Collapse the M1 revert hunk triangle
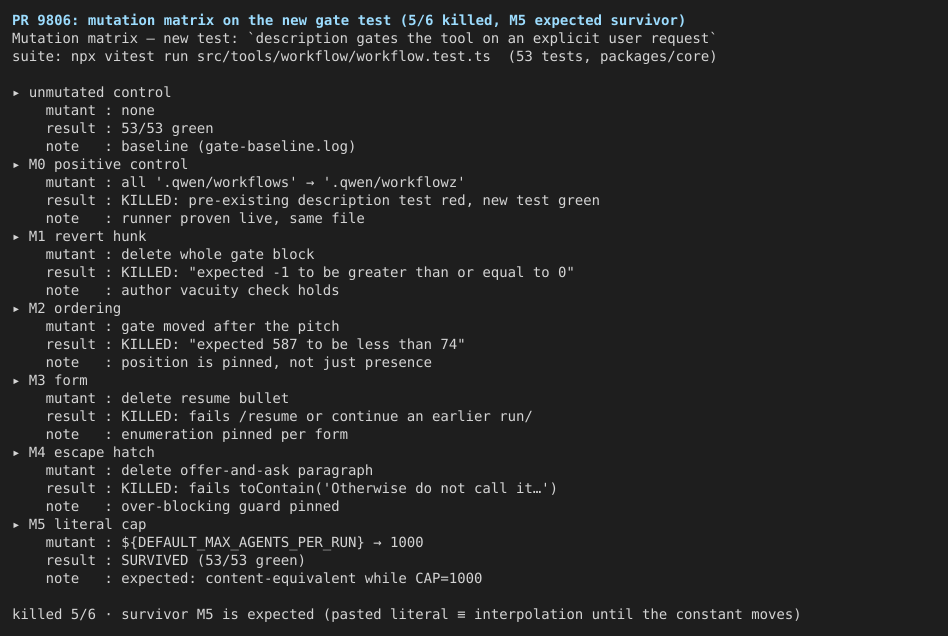 point(16,237)
